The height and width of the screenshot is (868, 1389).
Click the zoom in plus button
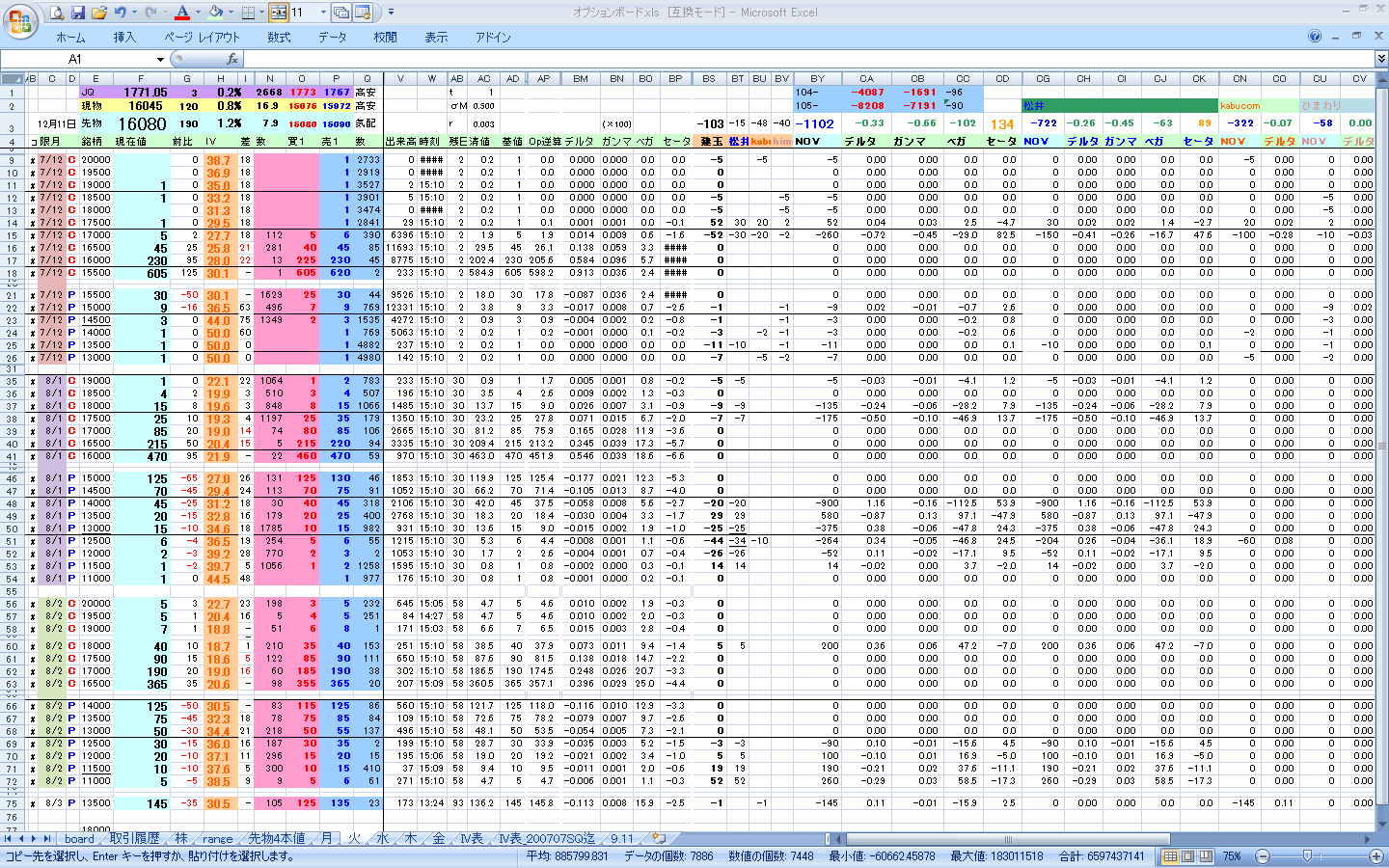click(1375, 855)
